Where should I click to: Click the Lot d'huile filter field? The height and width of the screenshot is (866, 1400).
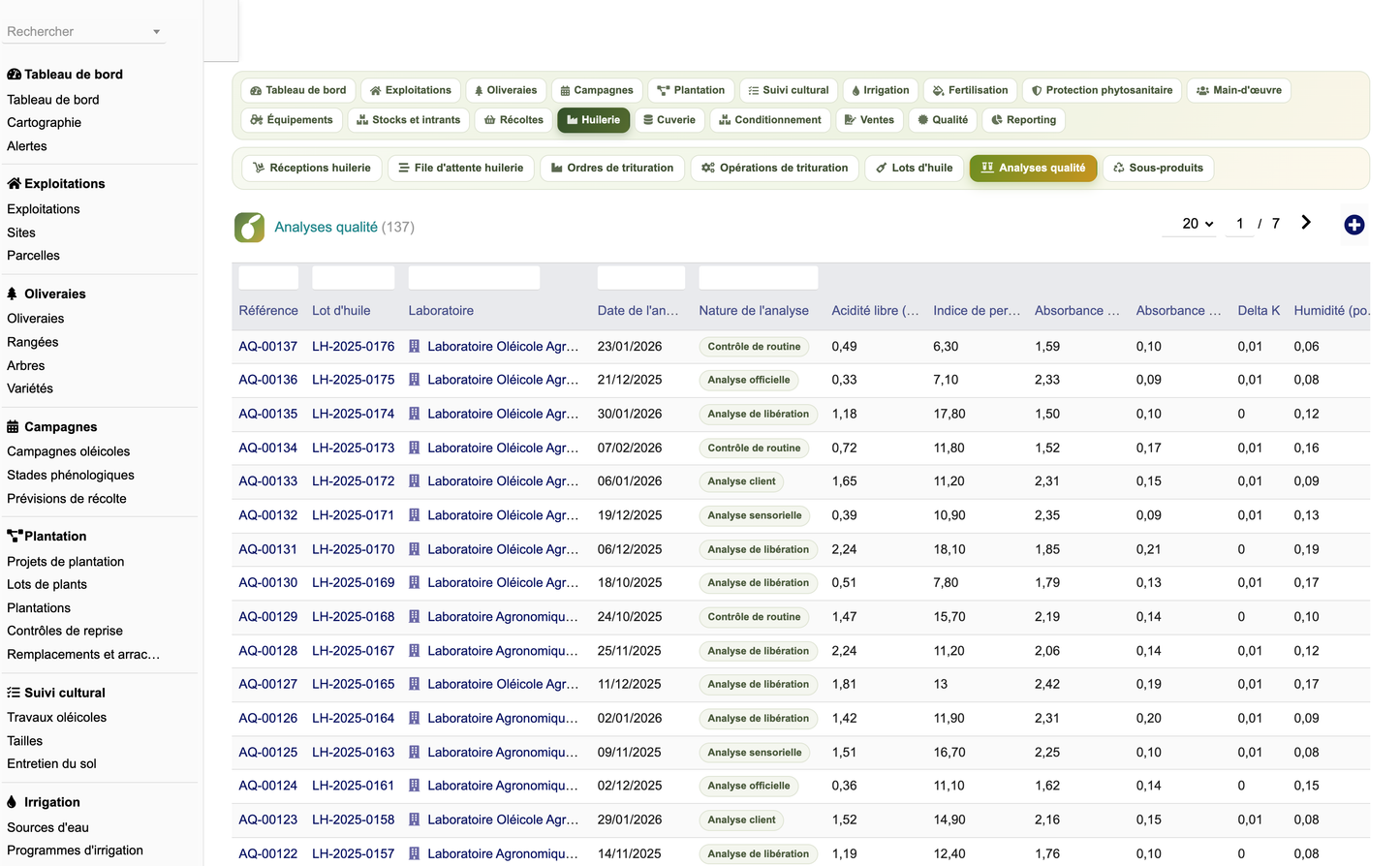(x=354, y=277)
